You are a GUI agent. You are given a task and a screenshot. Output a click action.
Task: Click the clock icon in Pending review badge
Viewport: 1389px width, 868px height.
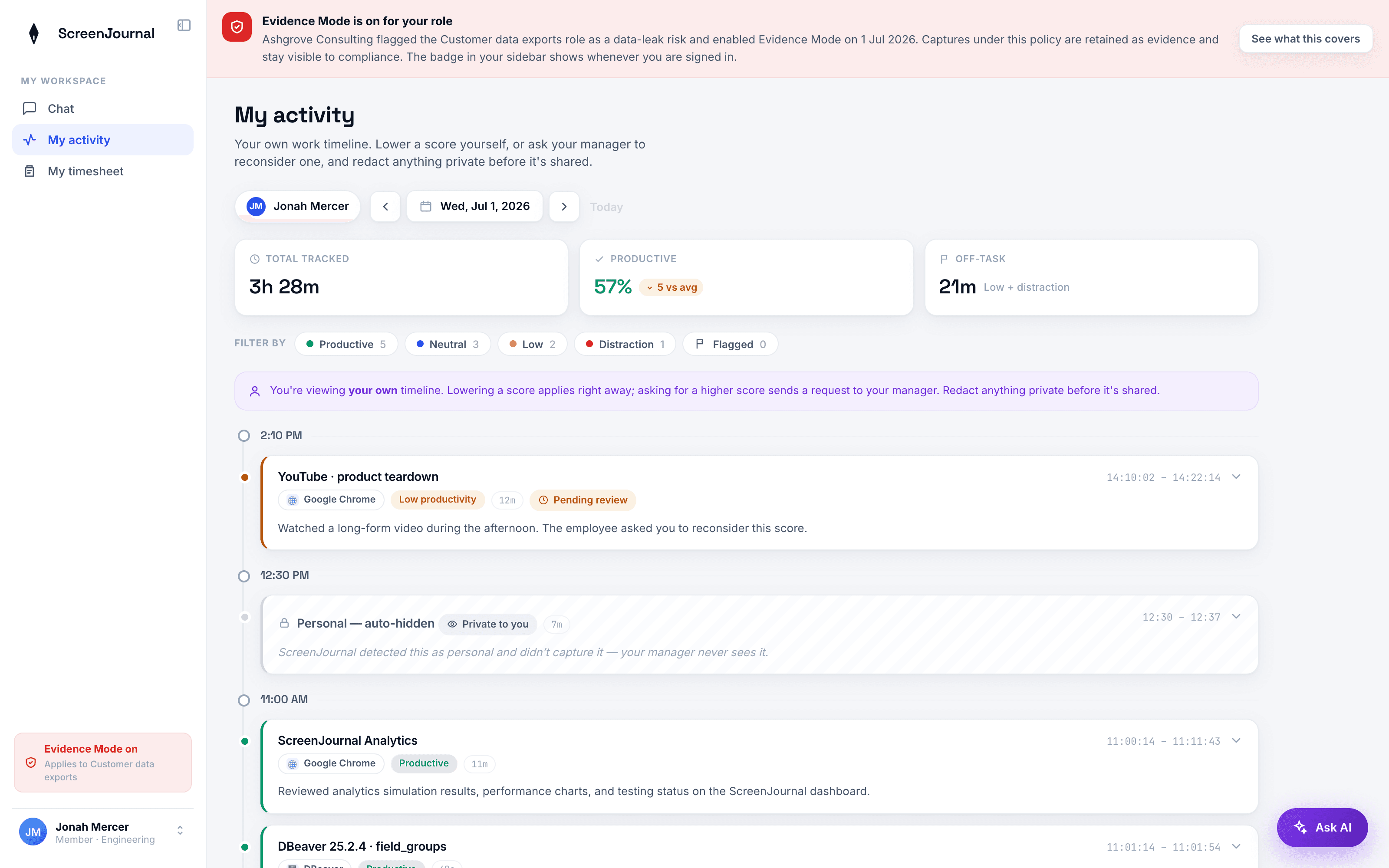click(x=543, y=500)
